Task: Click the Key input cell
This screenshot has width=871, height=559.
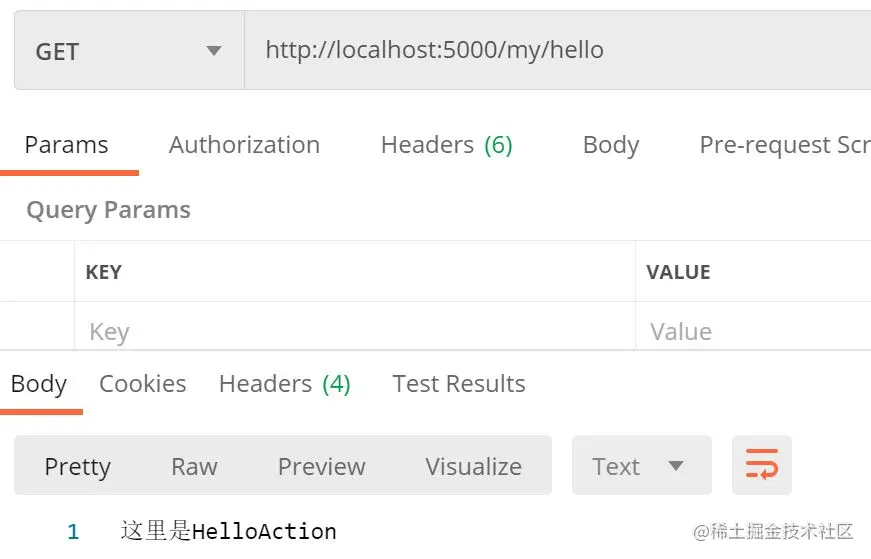Action: 354,331
